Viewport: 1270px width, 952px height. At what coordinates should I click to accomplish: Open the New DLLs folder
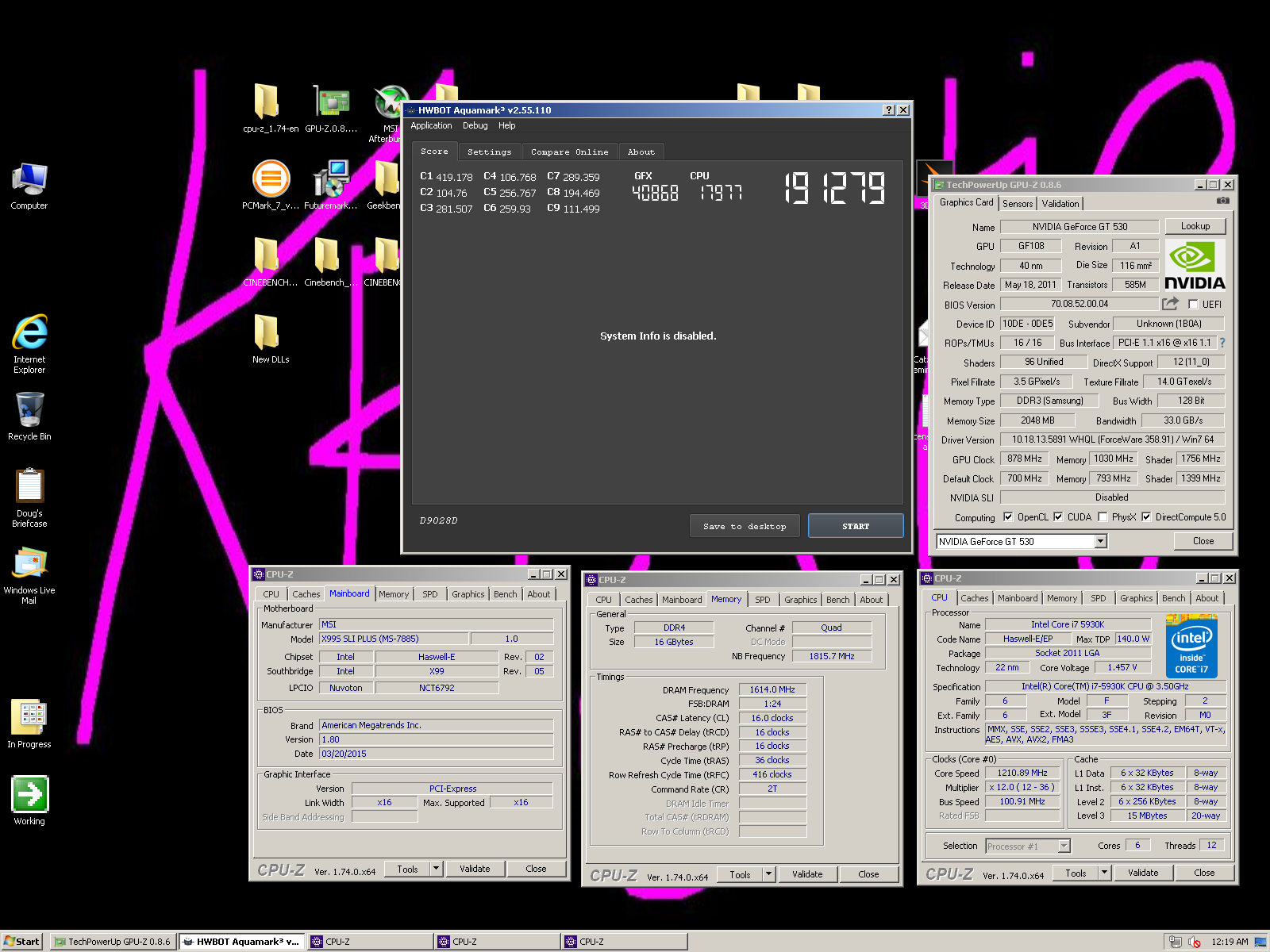pos(271,339)
